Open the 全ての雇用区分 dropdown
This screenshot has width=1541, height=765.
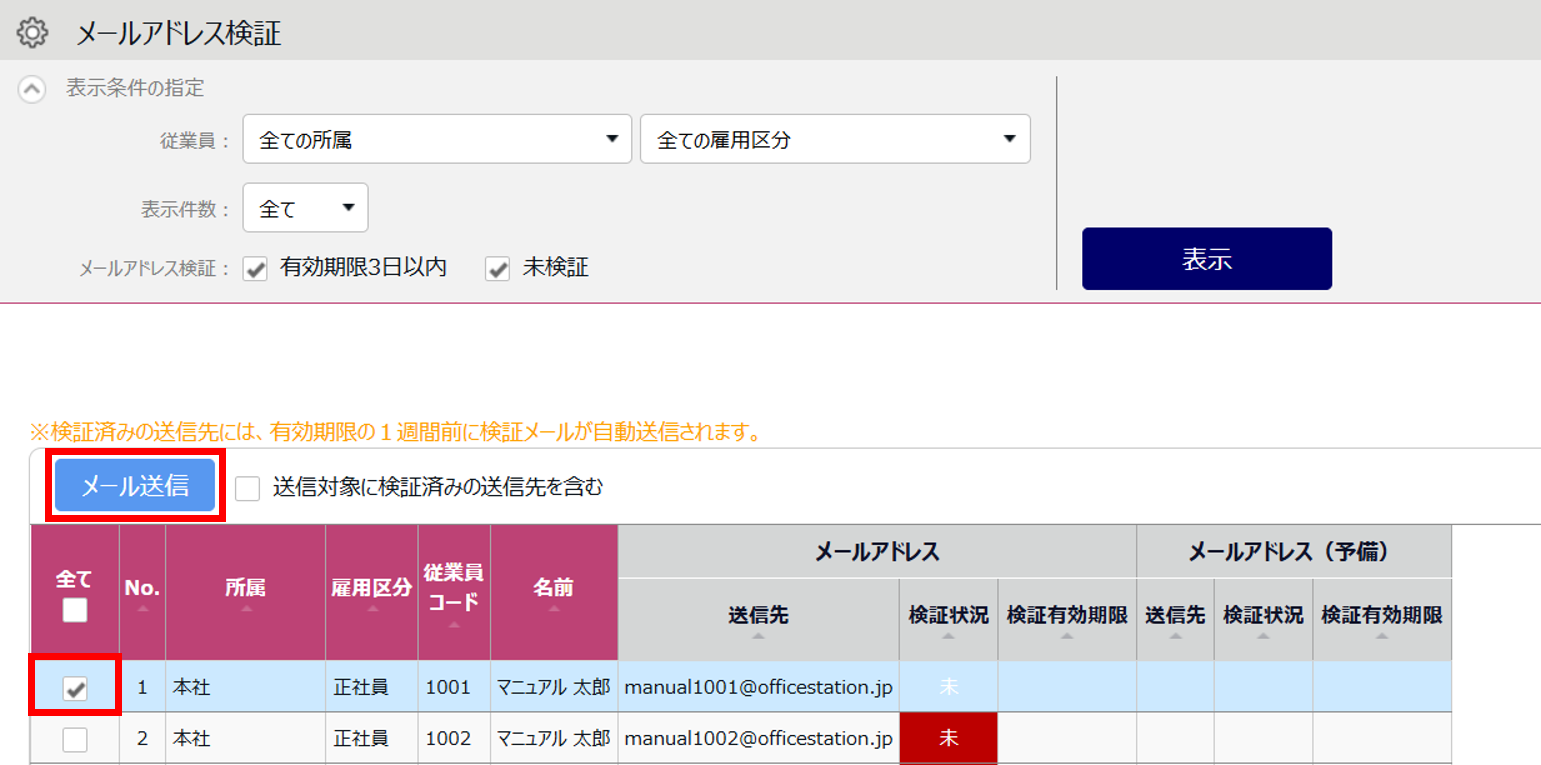835,139
